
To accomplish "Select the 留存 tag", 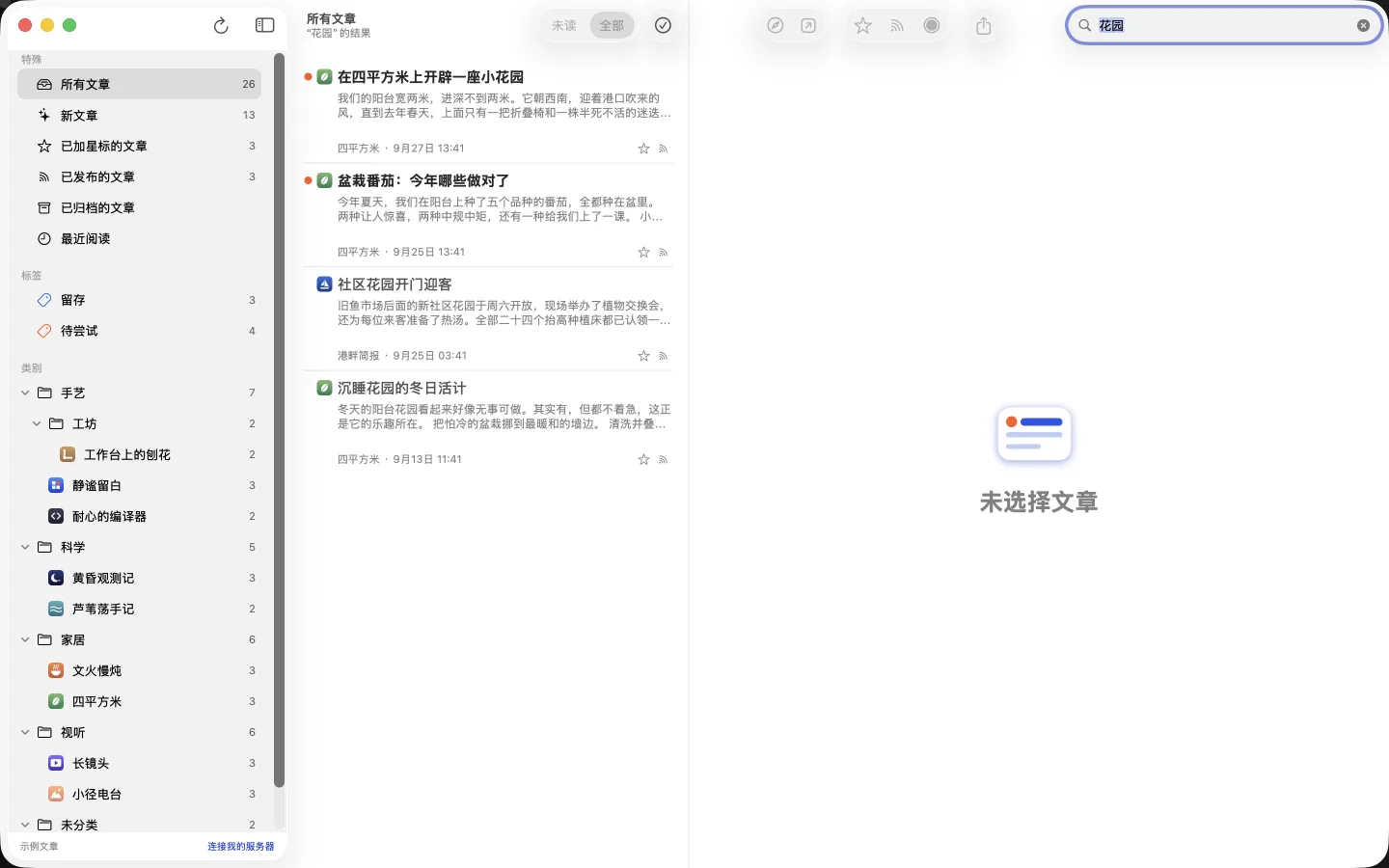I will pos(140,300).
